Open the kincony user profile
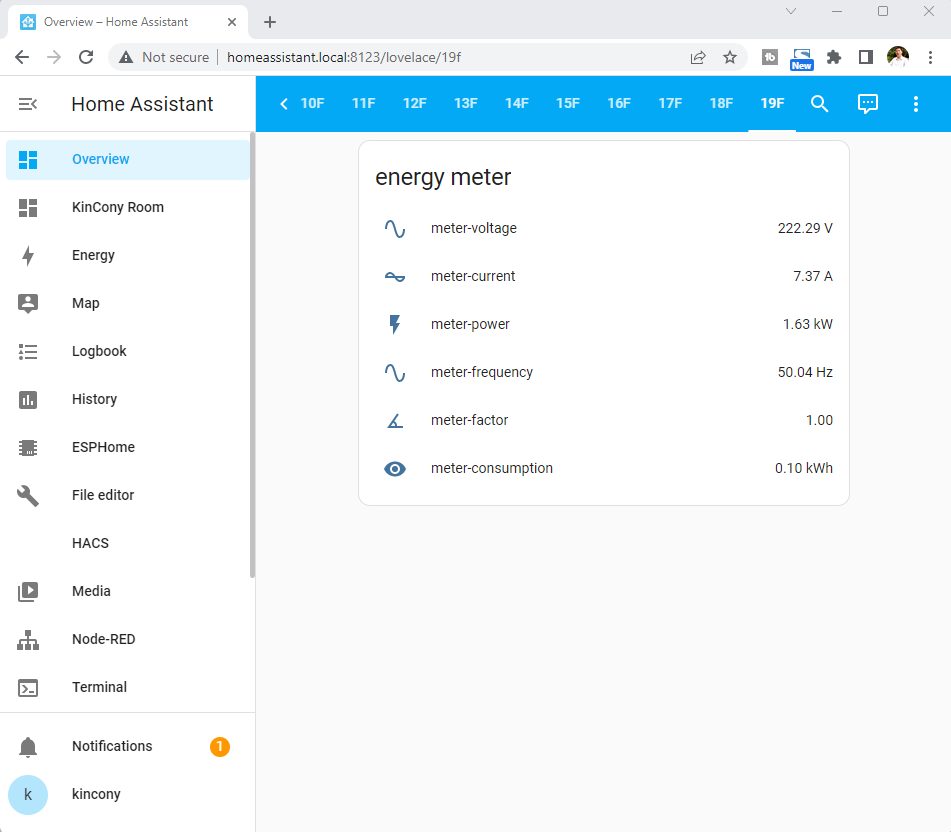Viewport: 951px width, 832px height. point(96,794)
